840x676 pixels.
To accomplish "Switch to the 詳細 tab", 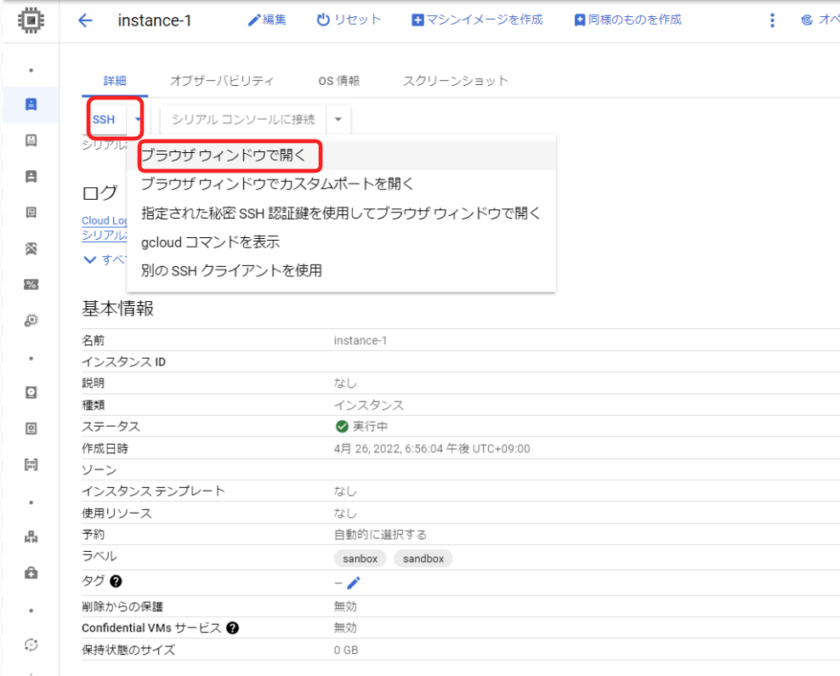I will [115, 81].
